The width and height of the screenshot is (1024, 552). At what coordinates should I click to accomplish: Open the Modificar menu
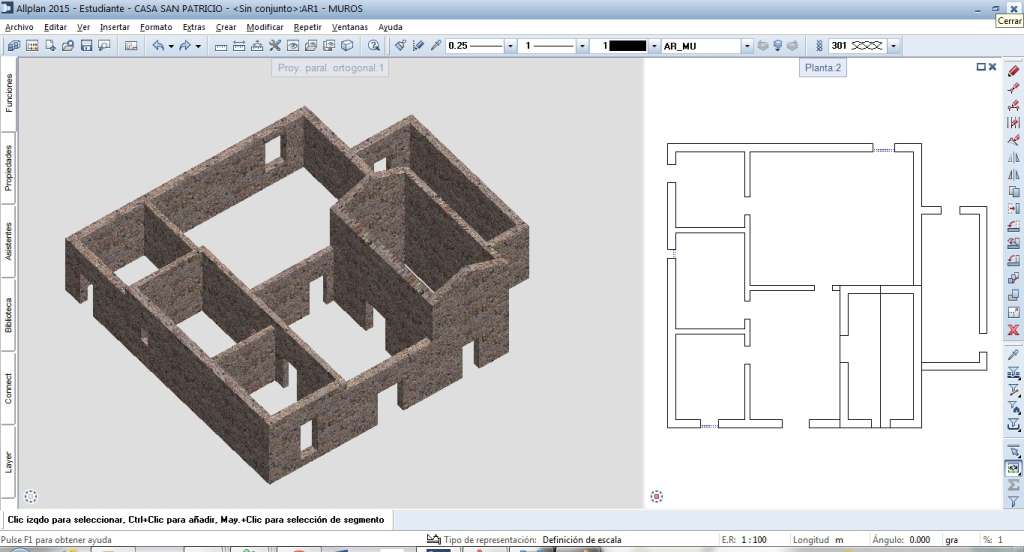[264, 27]
